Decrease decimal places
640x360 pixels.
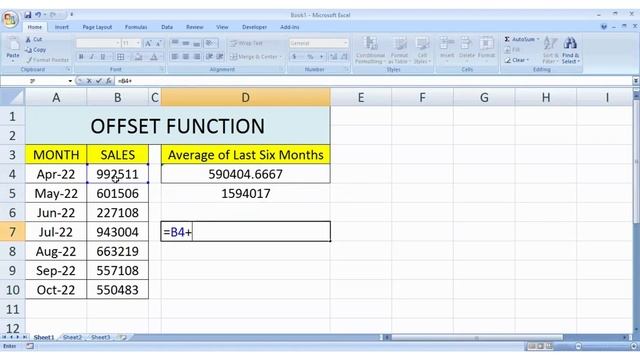click(344, 56)
